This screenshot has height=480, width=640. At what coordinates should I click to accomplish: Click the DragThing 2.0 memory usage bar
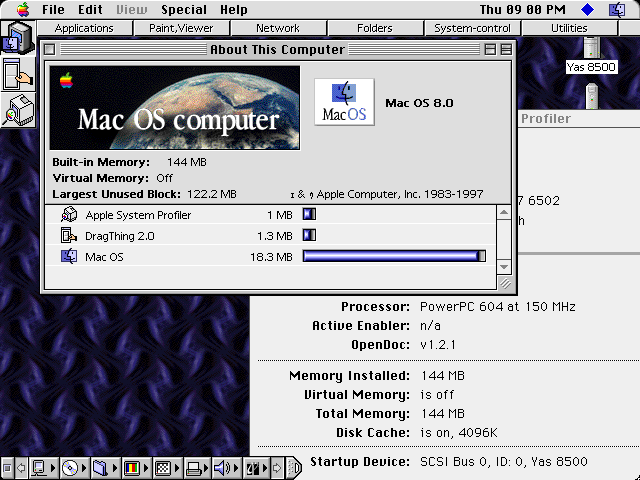(x=309, y=235)
